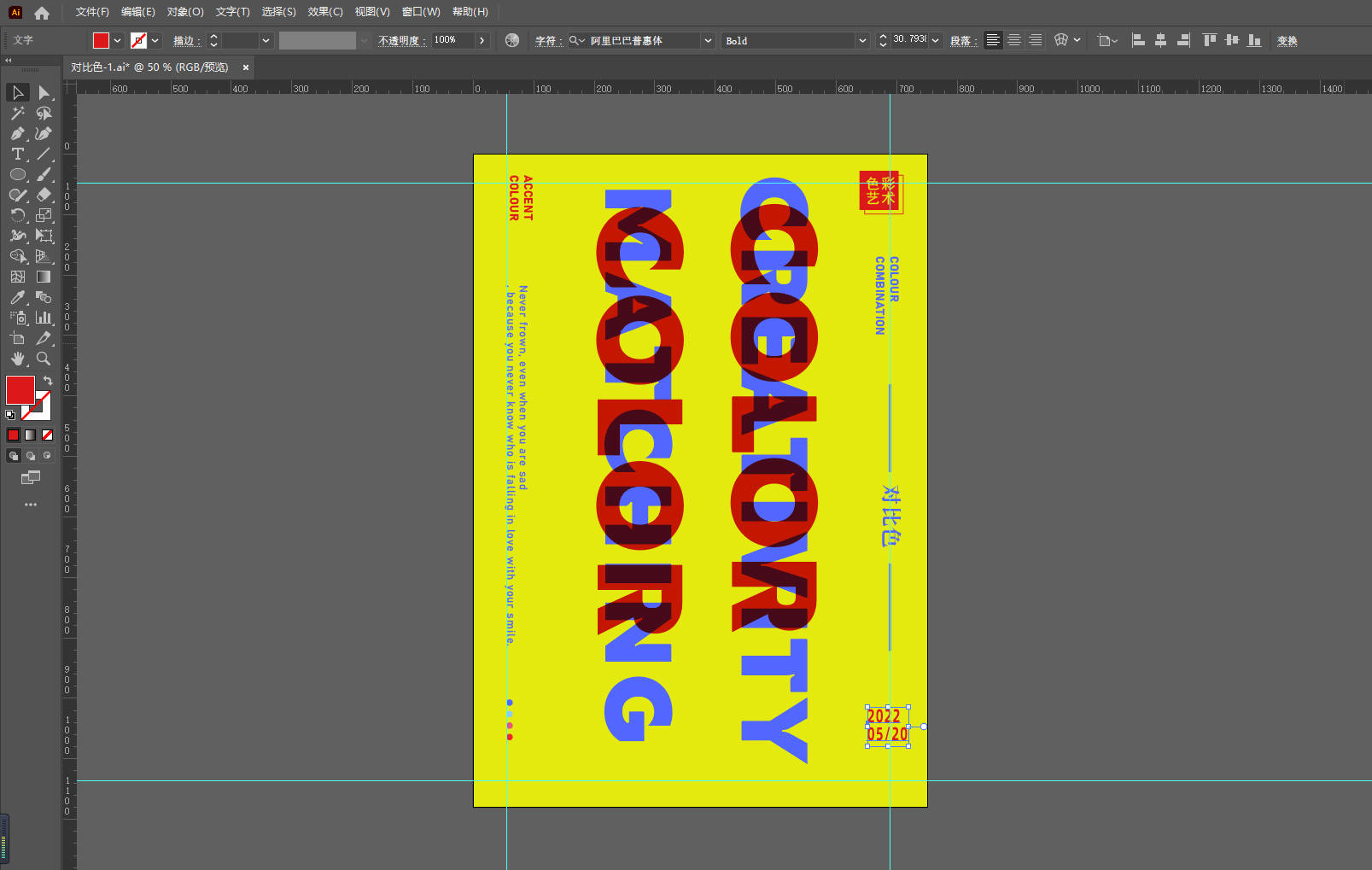Screen dimensions: 1372x870
Task: Select the Pen tool
Action: (x=17, y=133)
